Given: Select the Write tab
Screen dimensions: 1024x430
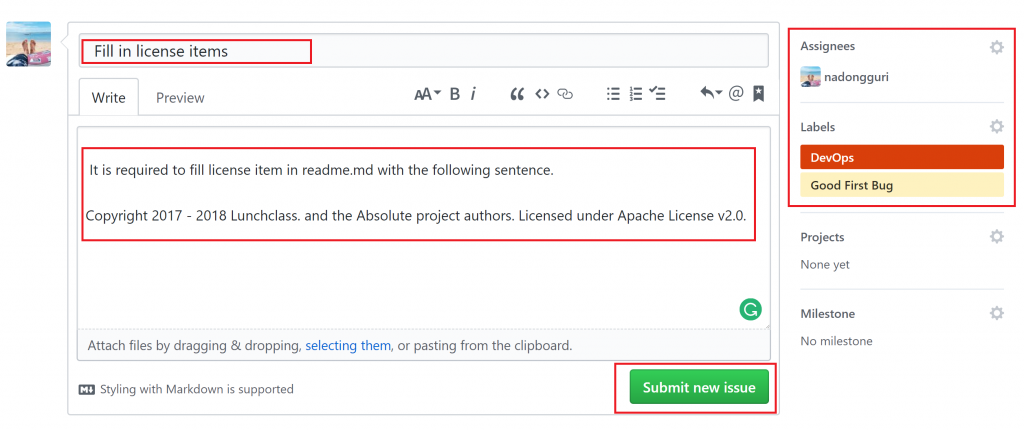Looking at the screenshot, I should coord(108,97).
